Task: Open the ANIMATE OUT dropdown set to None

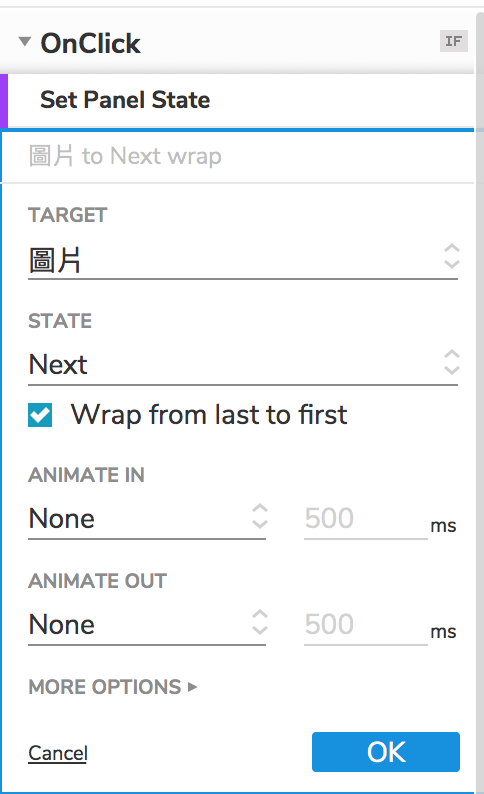Action: coord(147,625)
